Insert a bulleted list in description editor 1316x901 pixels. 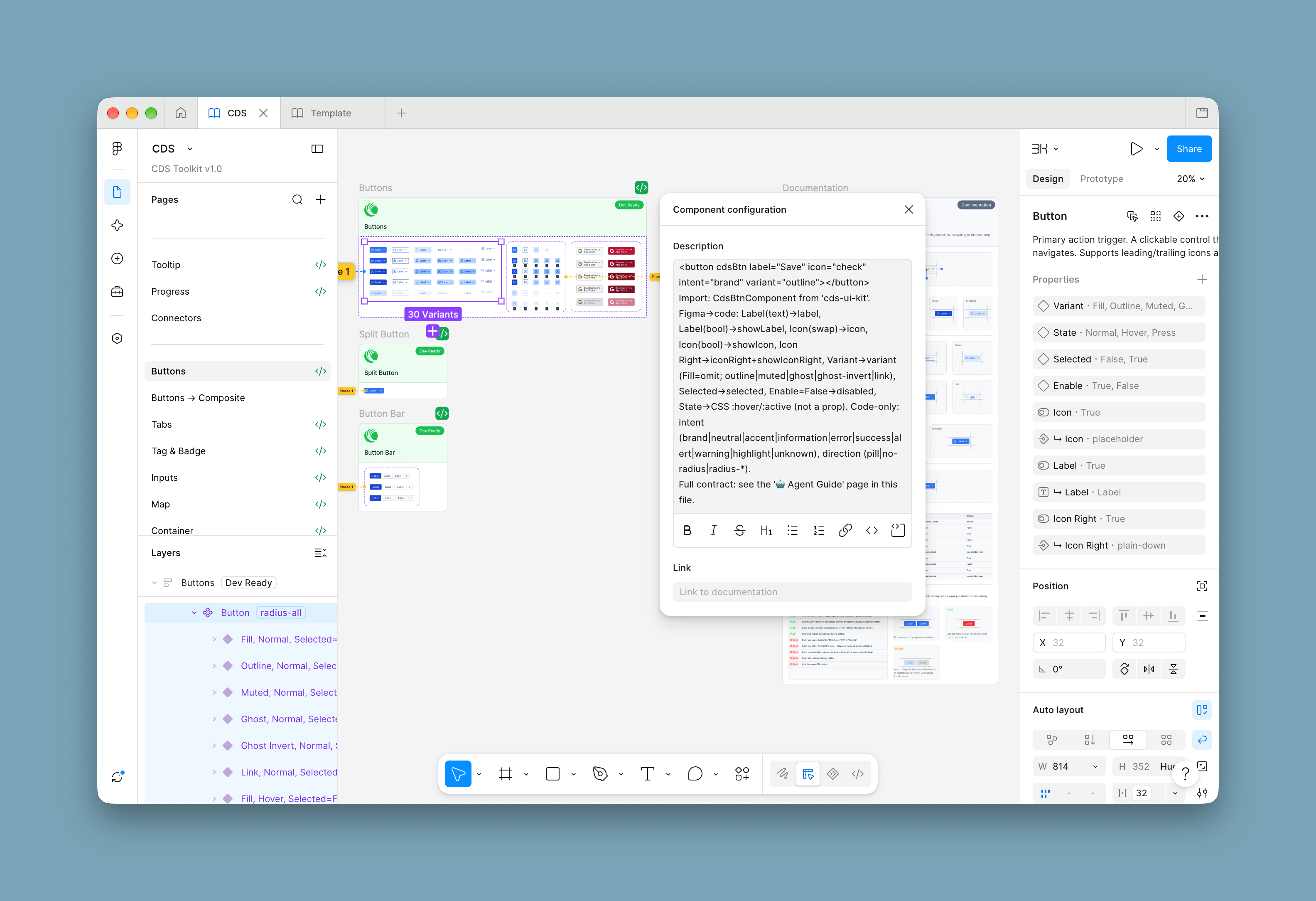pyautogui.click(x=792, y=530)
